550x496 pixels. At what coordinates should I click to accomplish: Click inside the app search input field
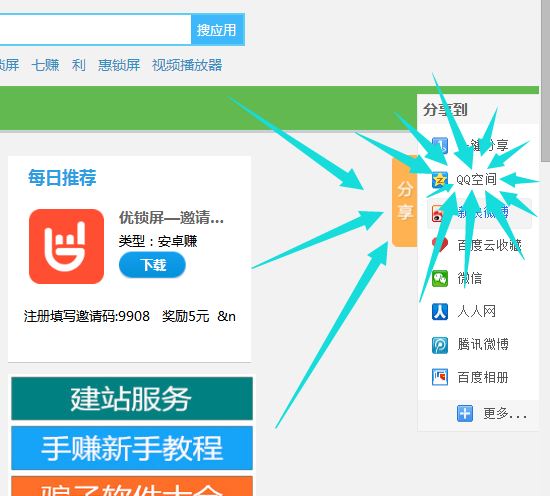coord(95,30)
